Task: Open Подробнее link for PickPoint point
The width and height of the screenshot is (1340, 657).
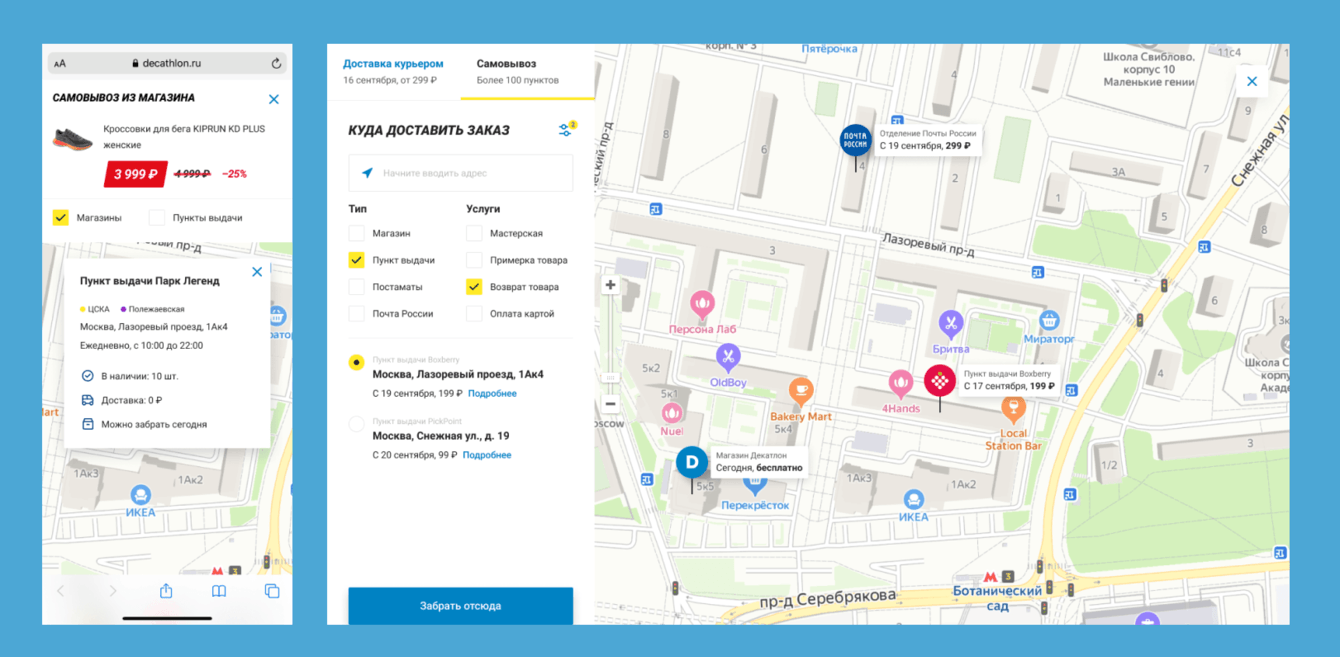Action: pyautogui.click(x=487, y=455)
